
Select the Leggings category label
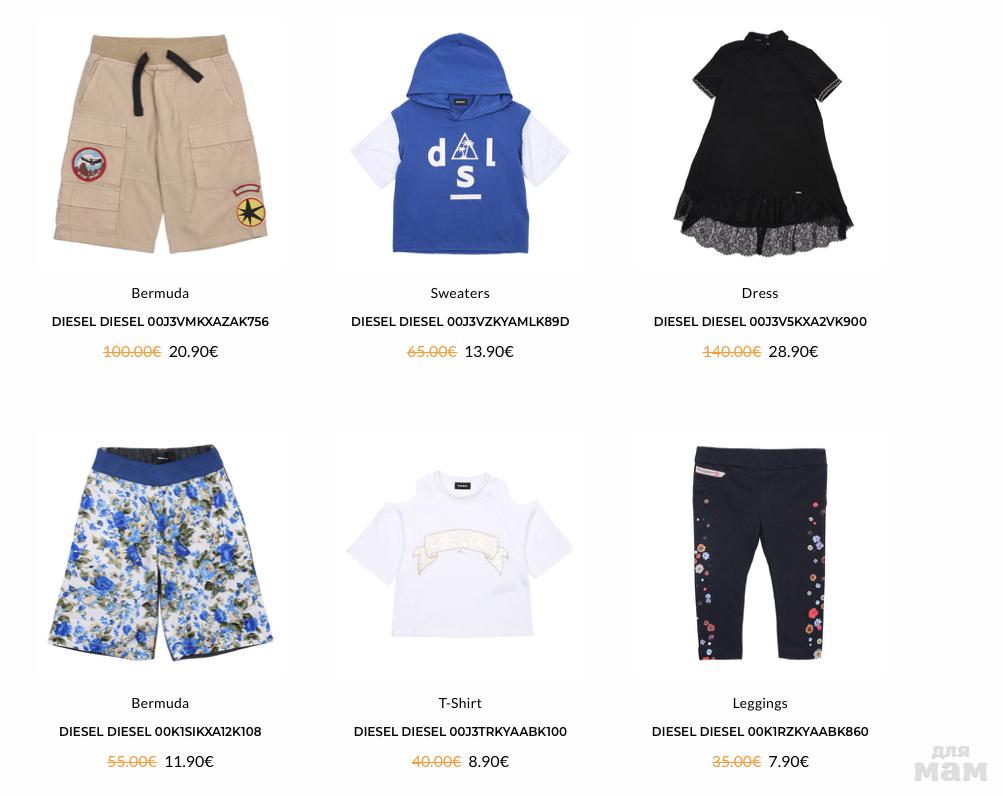click(x=760, y=703)
